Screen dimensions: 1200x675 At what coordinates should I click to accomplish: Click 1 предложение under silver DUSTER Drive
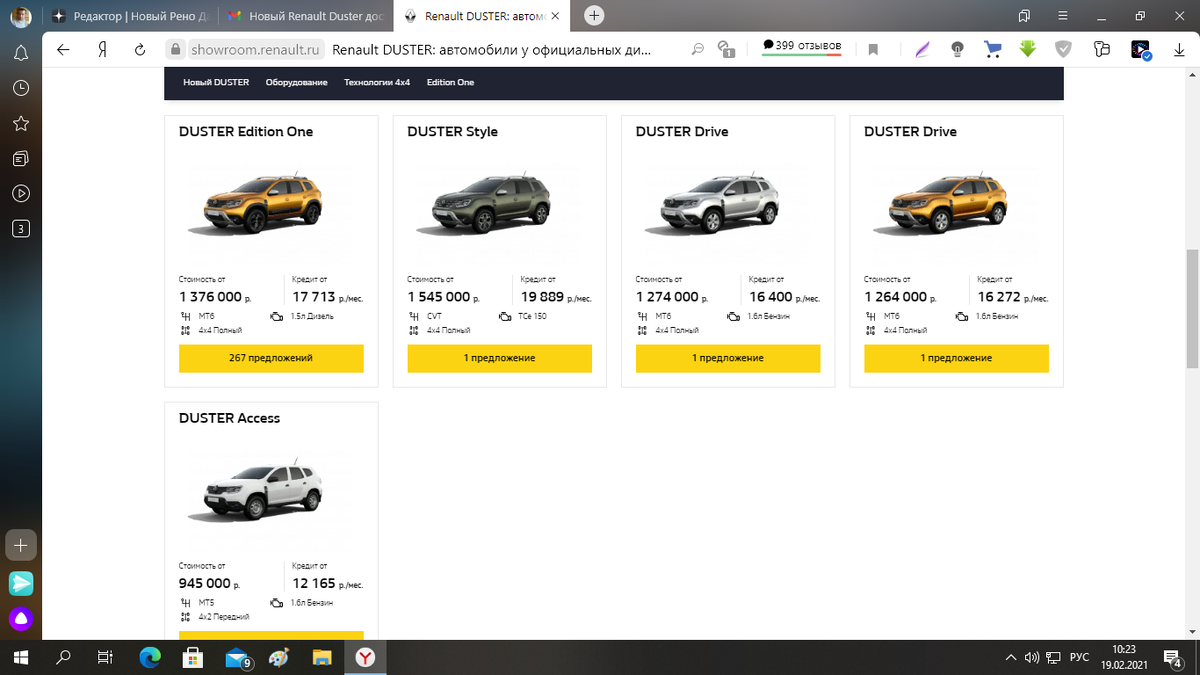pyautogui.click(x=728, y=358)
